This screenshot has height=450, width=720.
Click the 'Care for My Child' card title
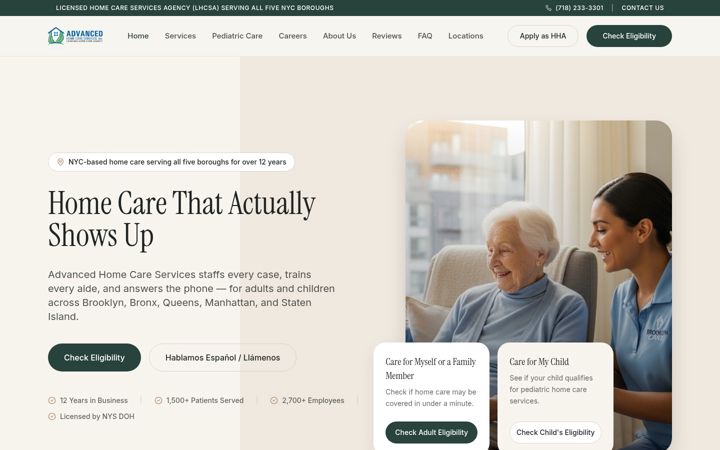(x=539, y=362)
